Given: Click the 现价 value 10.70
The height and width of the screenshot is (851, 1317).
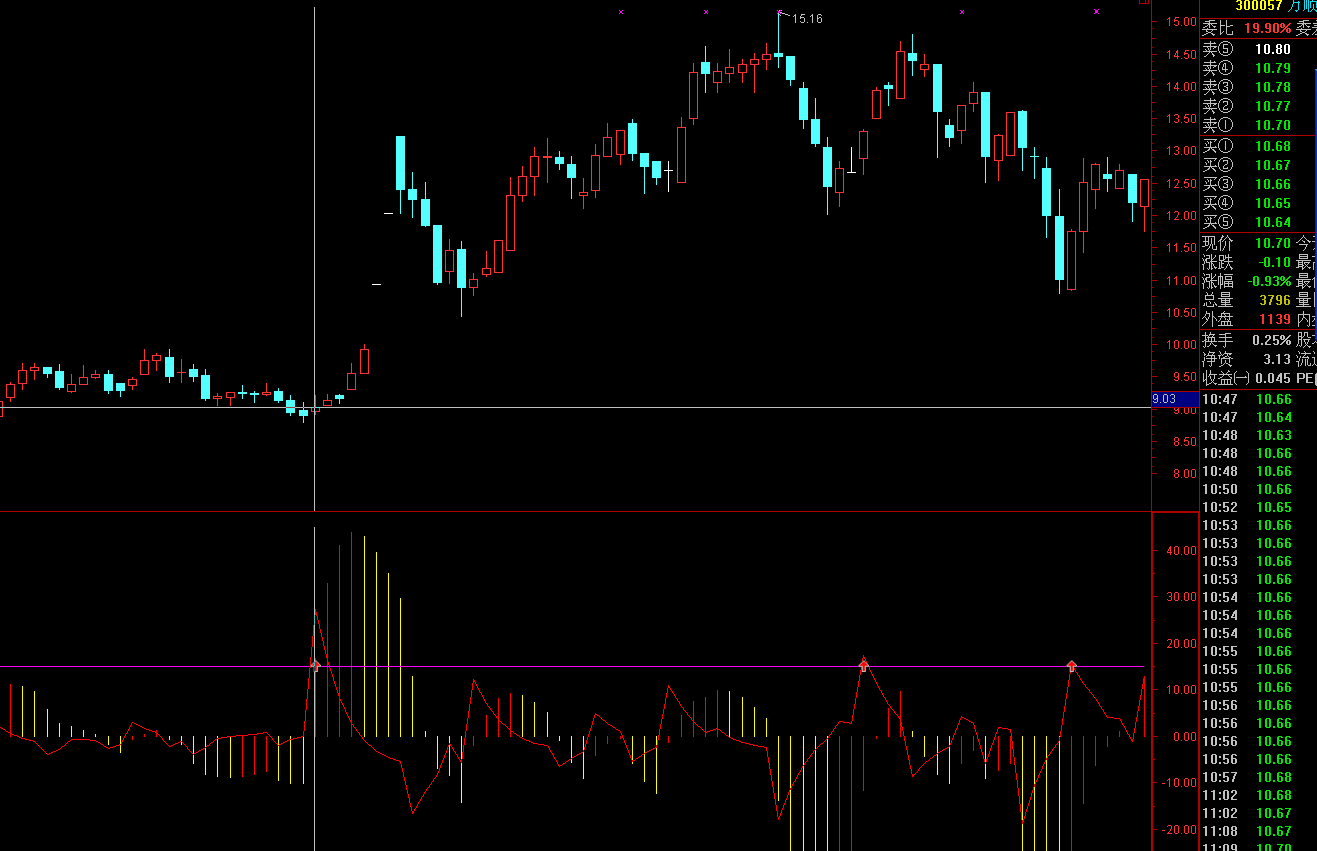Looking at the screenshot, I should 1273,243.
